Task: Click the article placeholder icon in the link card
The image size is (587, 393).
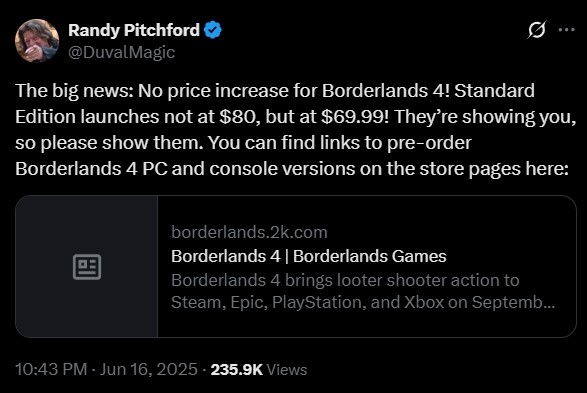Action: (x=87, y=267)
